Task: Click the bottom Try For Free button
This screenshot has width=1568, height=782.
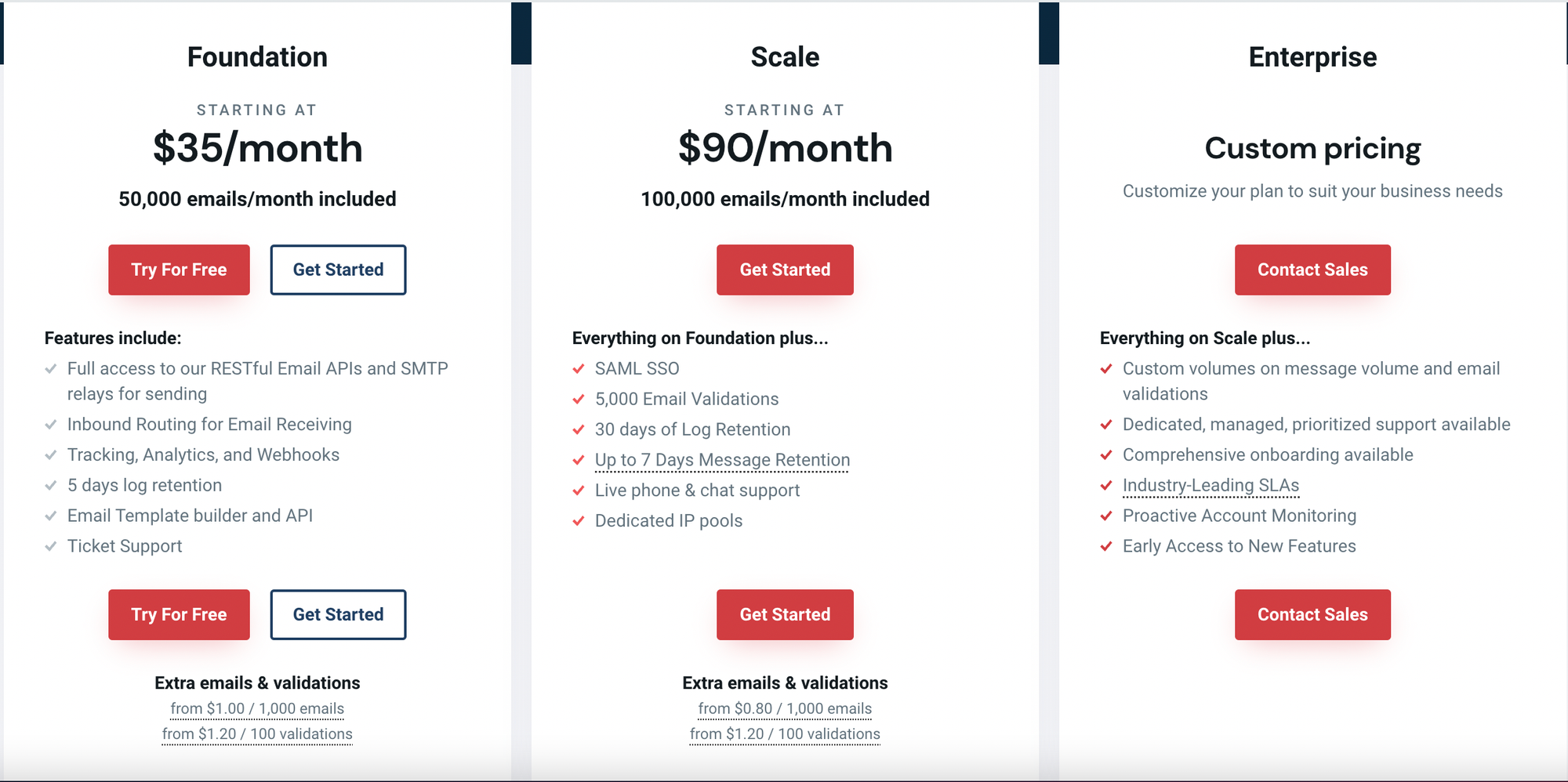Action: point(179,614)
